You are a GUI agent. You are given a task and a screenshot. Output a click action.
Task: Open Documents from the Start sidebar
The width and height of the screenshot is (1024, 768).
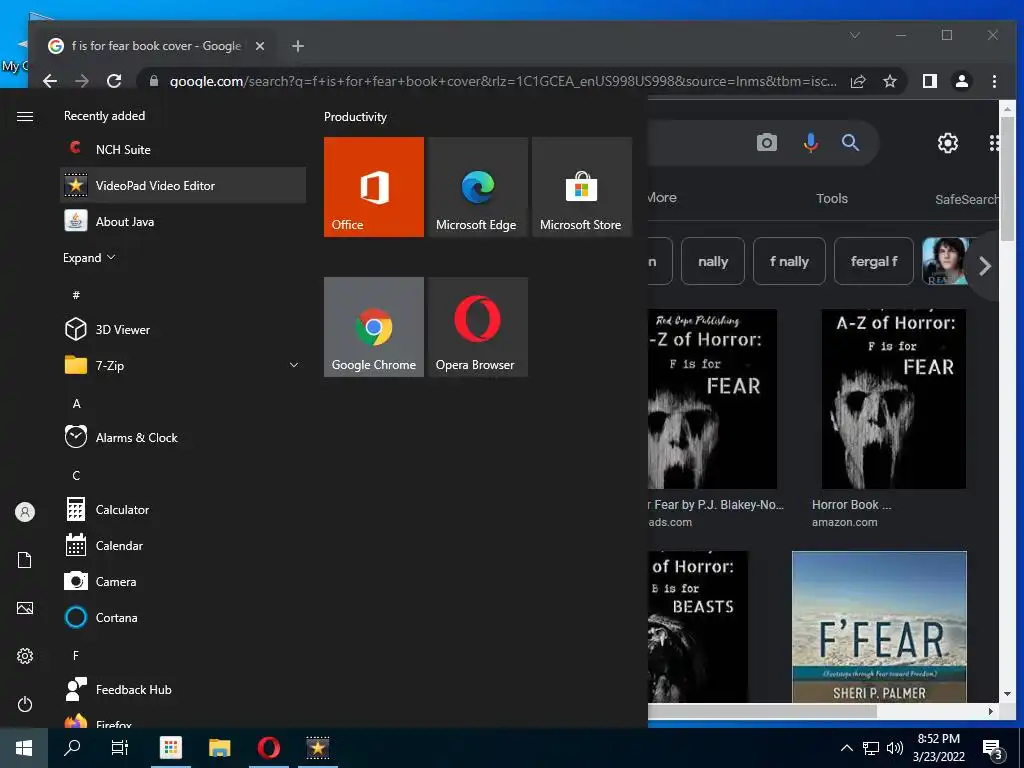tap(25, 560)
